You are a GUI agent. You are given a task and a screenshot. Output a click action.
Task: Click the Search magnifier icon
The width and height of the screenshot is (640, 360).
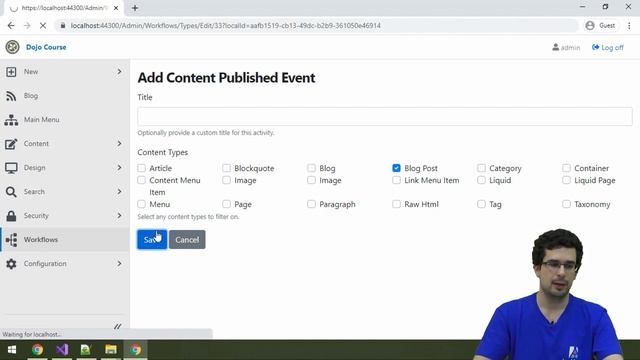click(11, 192)
